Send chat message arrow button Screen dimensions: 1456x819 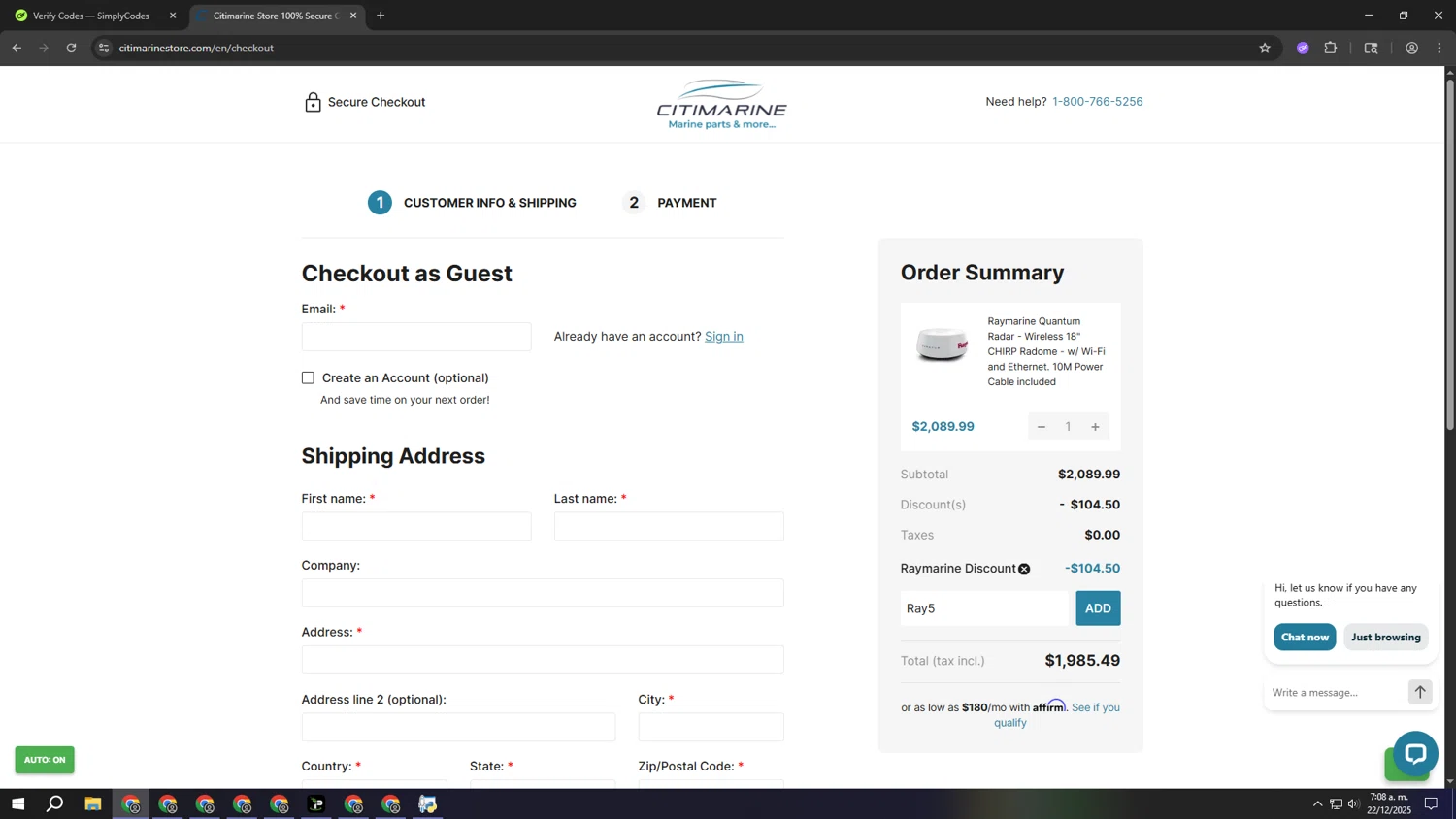coord(1420,692)
